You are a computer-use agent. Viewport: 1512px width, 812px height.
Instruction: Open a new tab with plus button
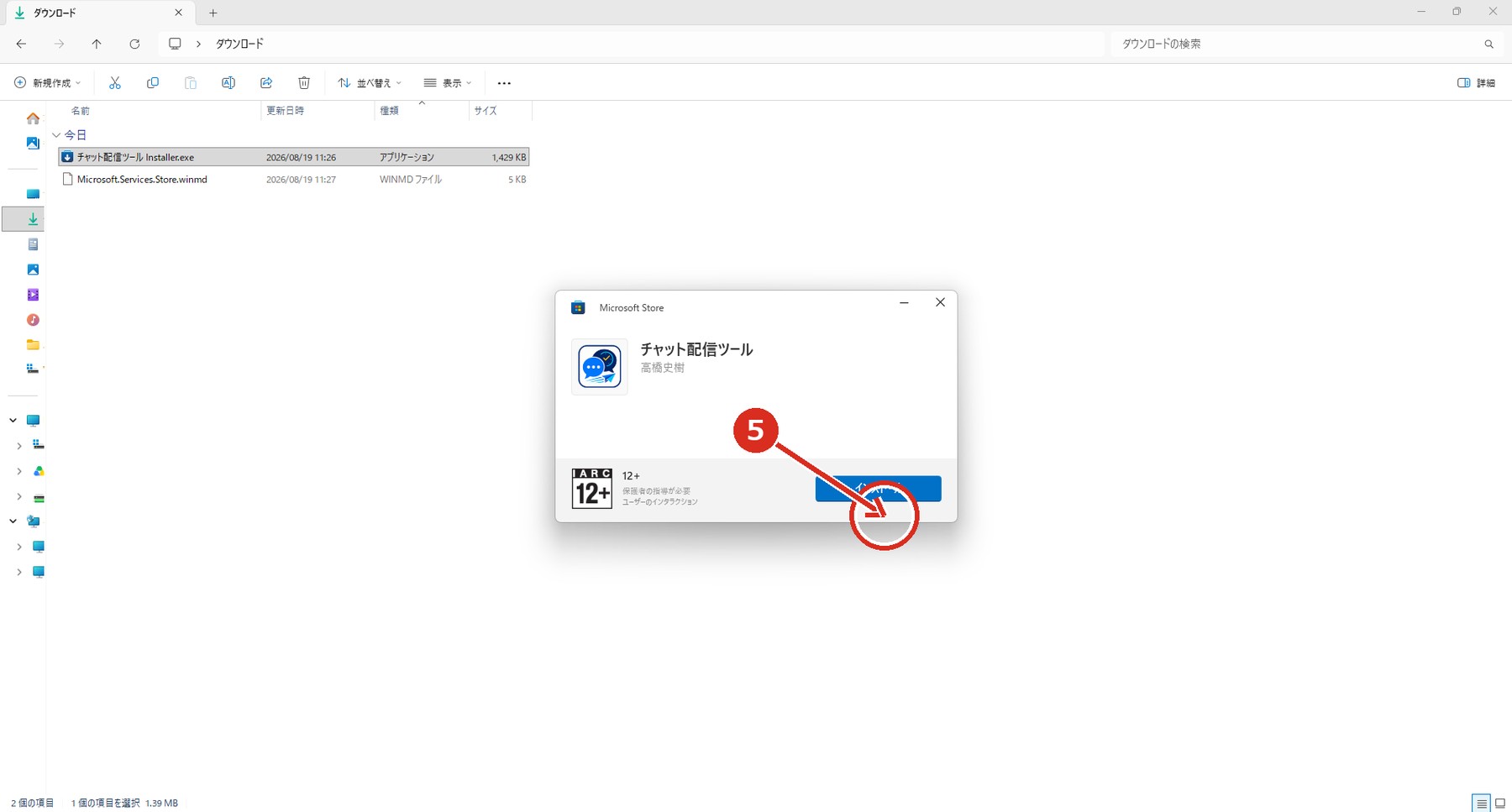pos(213,13)
